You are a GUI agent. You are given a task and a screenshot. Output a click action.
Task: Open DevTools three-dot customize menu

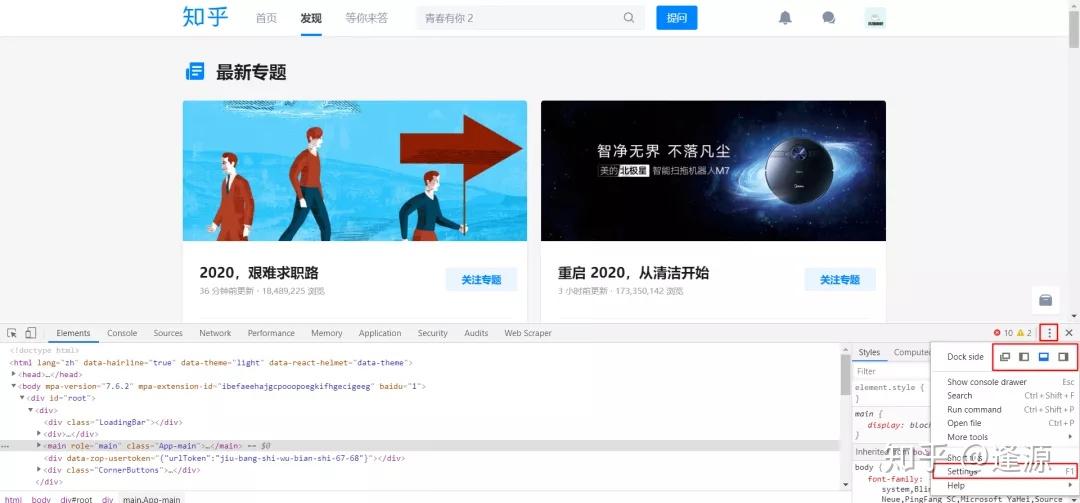point(1049,333)
